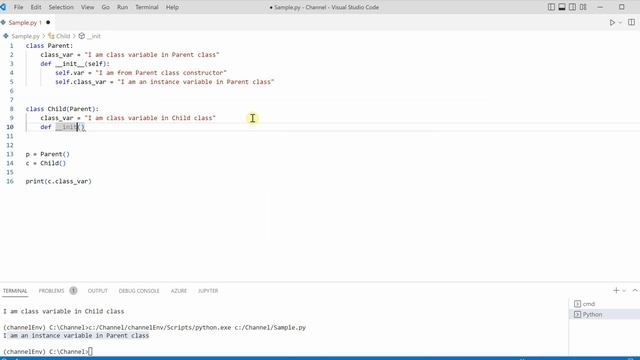The width and height of the screenshot is (640, 360).
Task: Open the new terminal launch profile dropdown
Action: (x=624, y=291)
